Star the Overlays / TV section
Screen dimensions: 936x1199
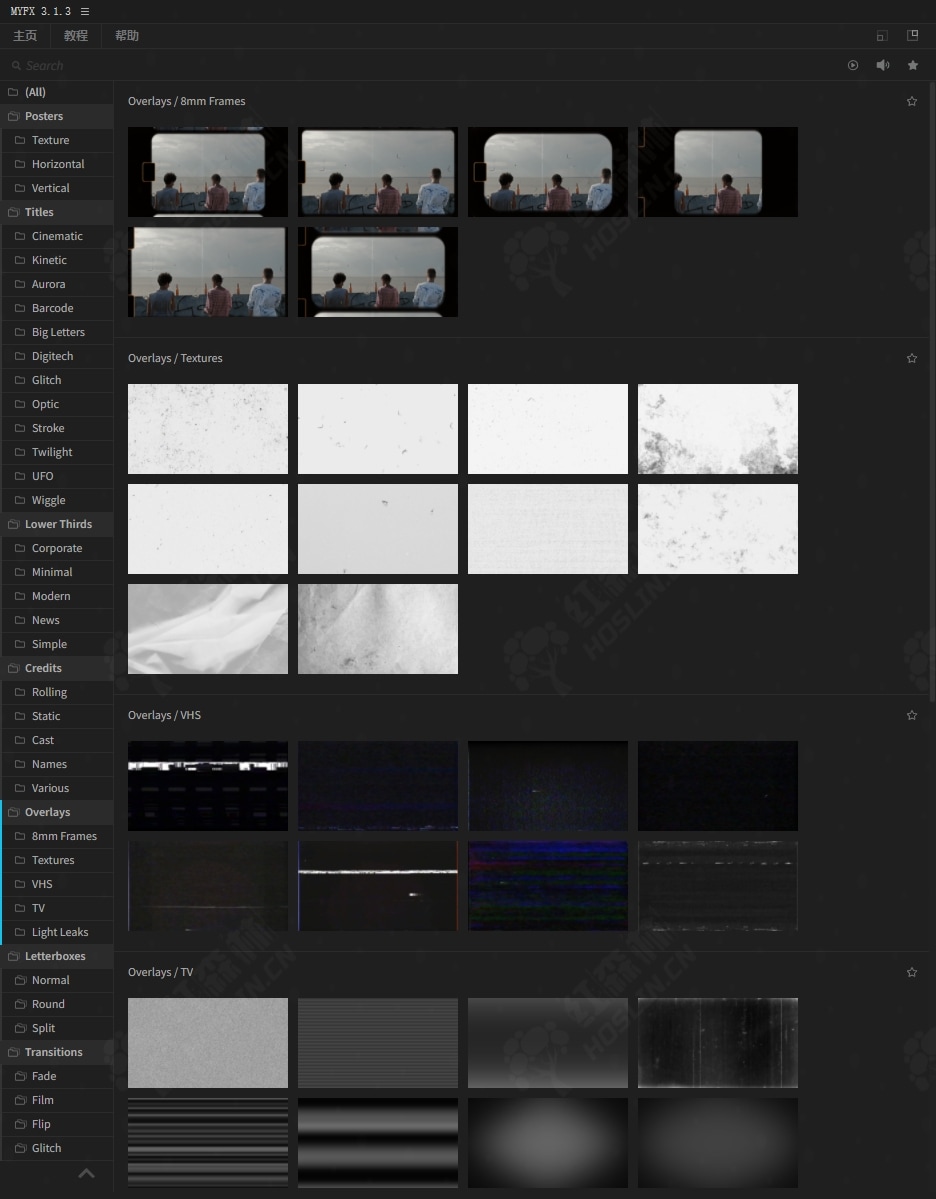(911, 972)
